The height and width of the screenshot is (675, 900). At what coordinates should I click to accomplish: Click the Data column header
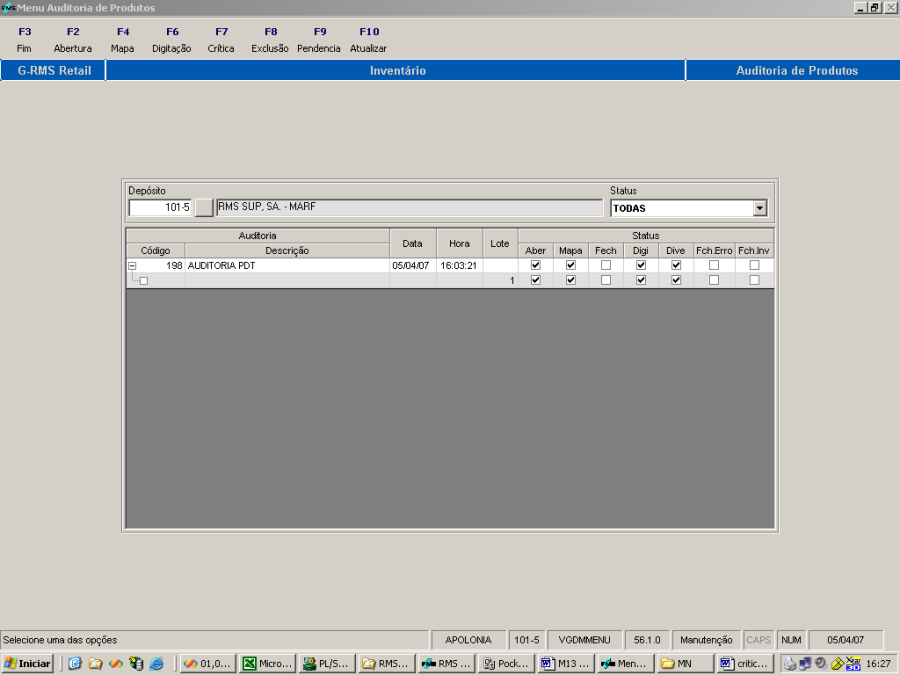(413, 243)
